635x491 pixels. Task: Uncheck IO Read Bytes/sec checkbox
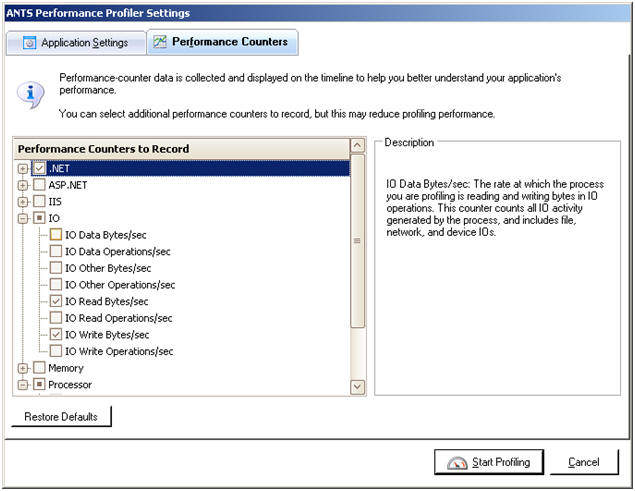coord(56,301)
